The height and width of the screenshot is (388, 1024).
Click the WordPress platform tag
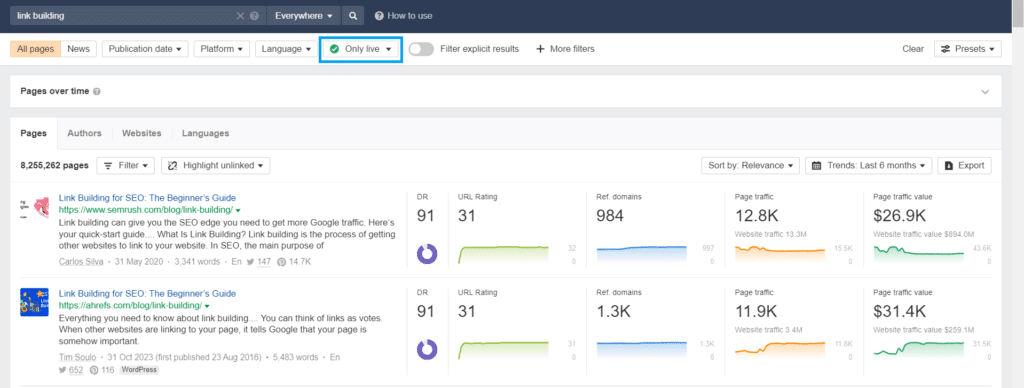click(x=138, y=370)
